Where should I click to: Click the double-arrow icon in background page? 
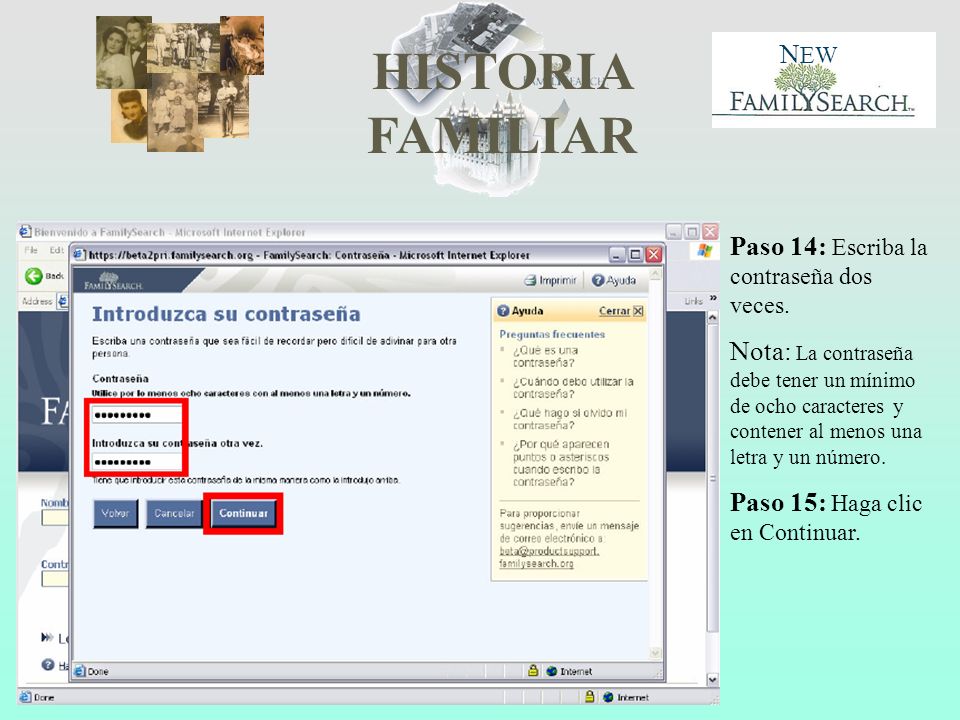(x=47, y=637)
